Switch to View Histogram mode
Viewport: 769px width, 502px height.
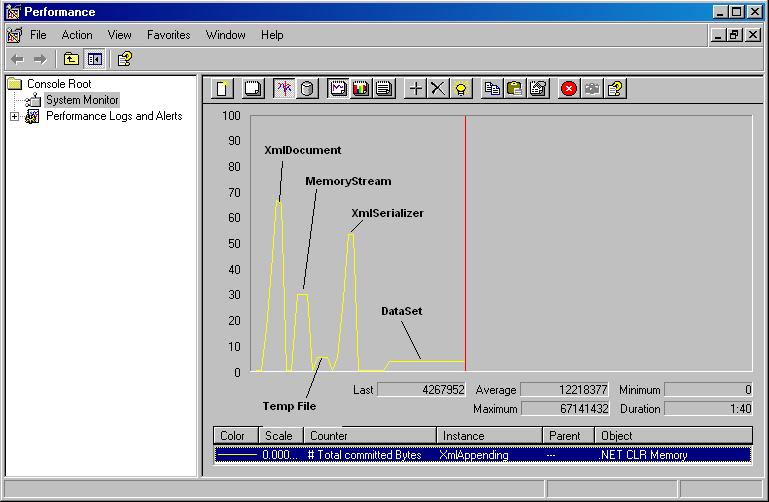[x=361, y=89]
